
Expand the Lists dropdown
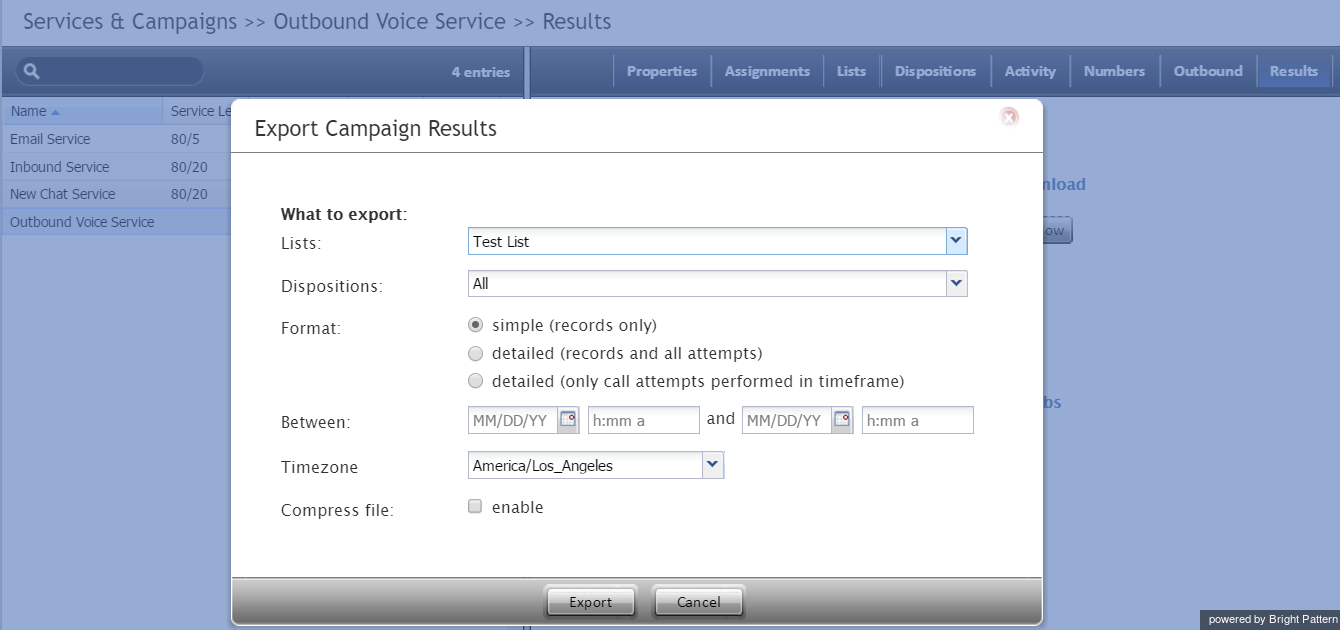pyautogui.click(x=956, y=241)
